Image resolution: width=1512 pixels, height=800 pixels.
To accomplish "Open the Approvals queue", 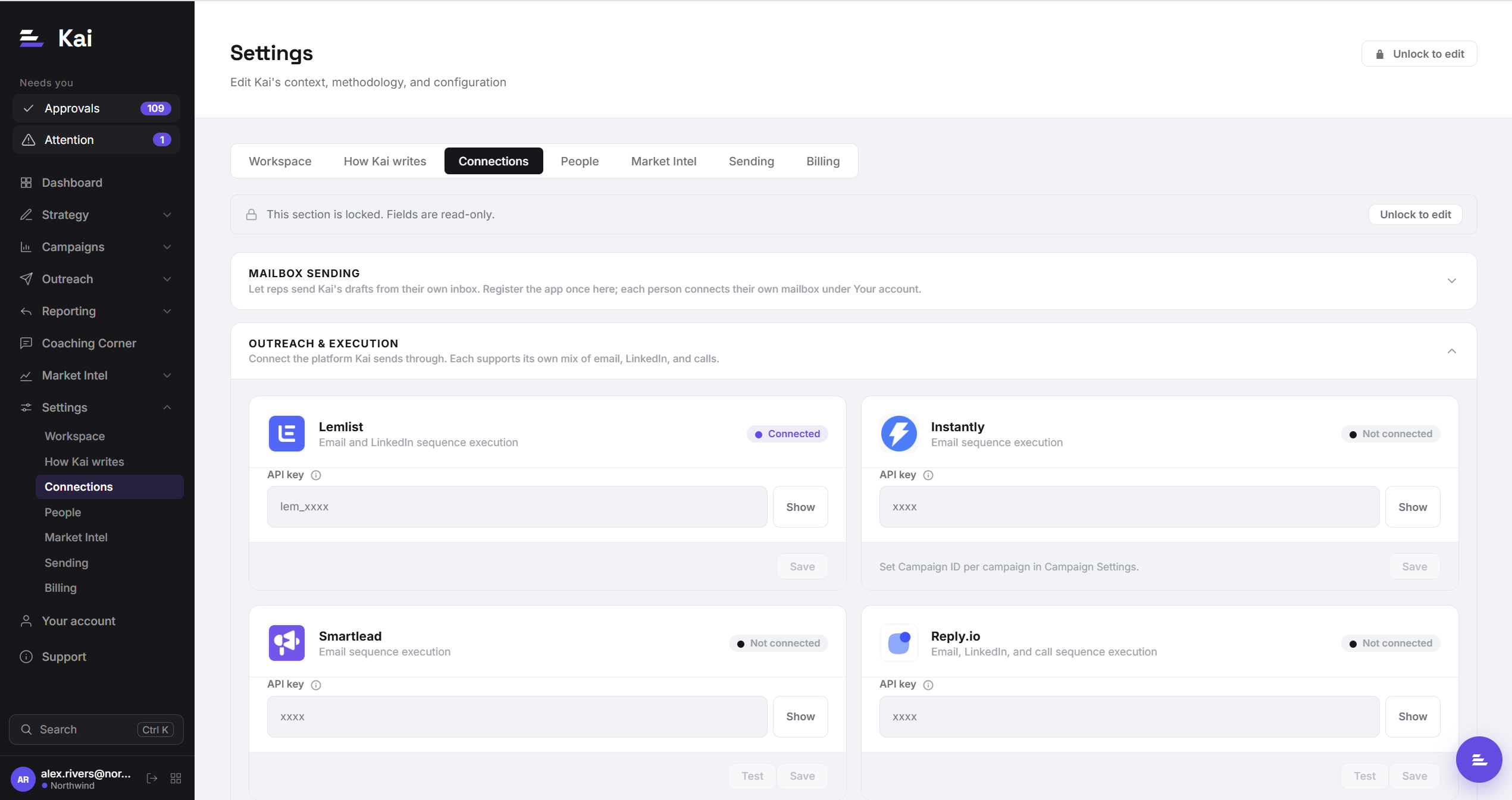I will click(x=96, y=108).
